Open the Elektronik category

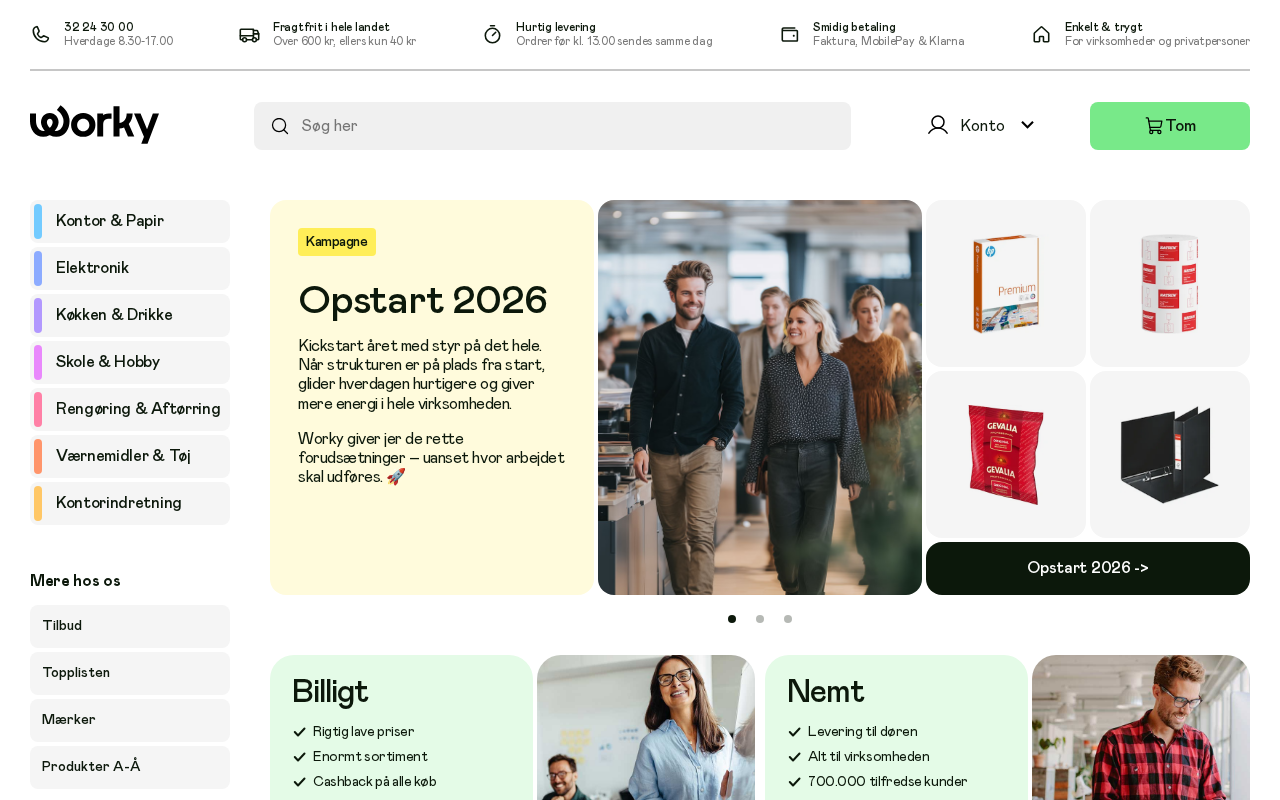click(130, 268)
